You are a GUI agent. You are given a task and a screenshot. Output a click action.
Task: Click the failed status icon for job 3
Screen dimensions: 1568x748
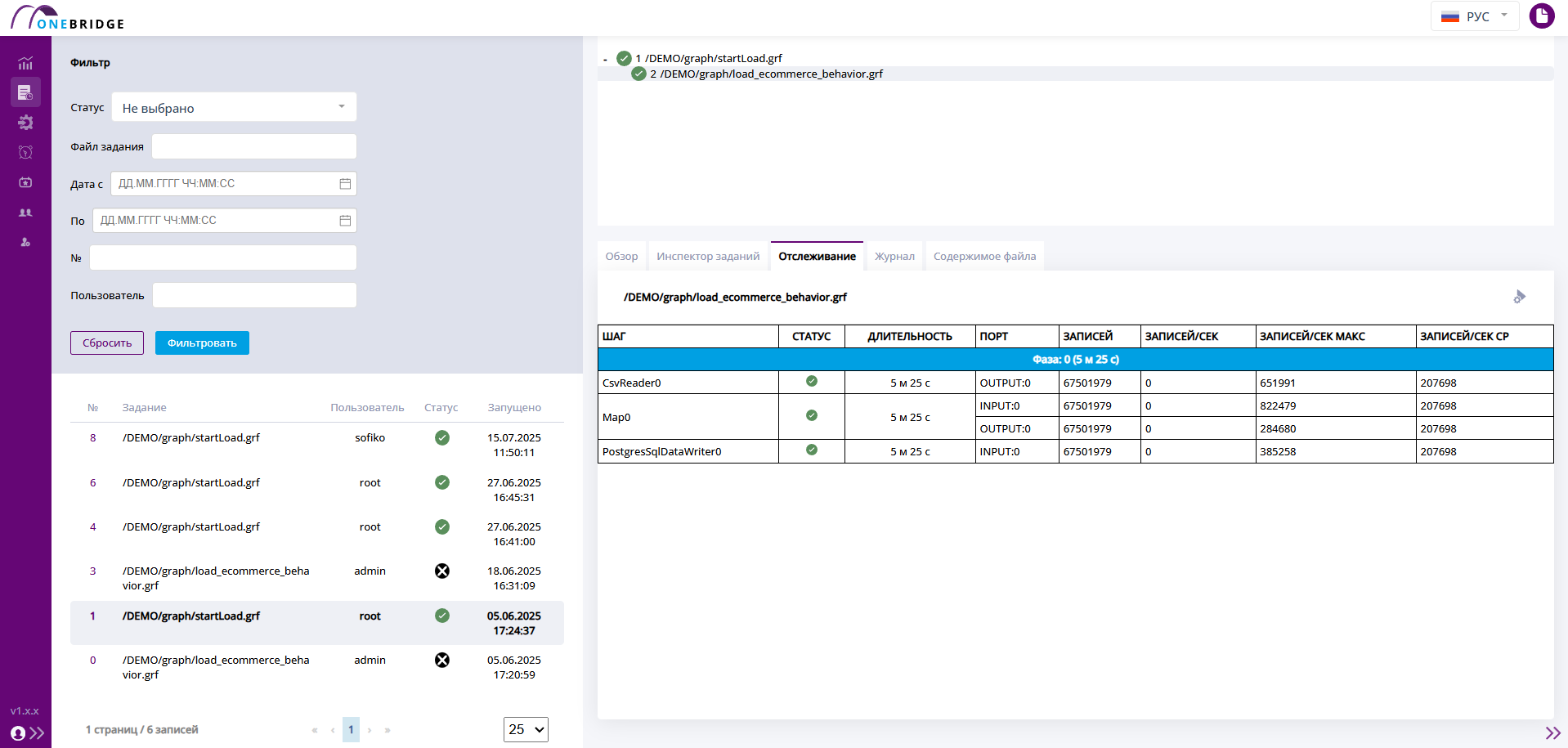(442, 571)
